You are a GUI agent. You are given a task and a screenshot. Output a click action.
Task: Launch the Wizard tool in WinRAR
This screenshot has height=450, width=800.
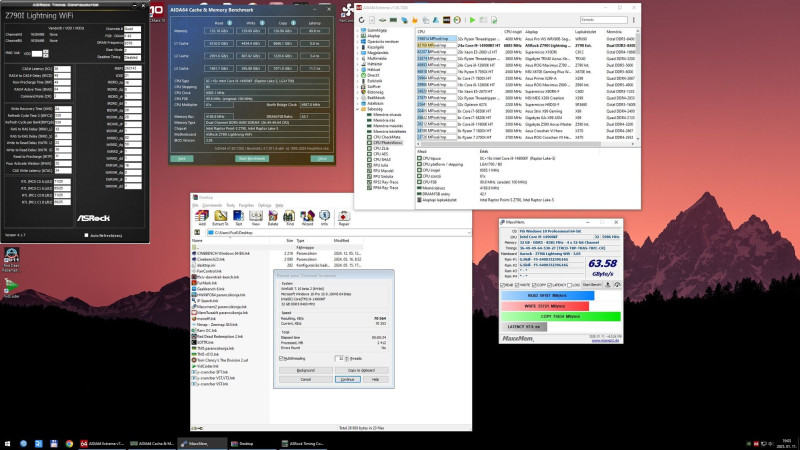tap(307, 217)
